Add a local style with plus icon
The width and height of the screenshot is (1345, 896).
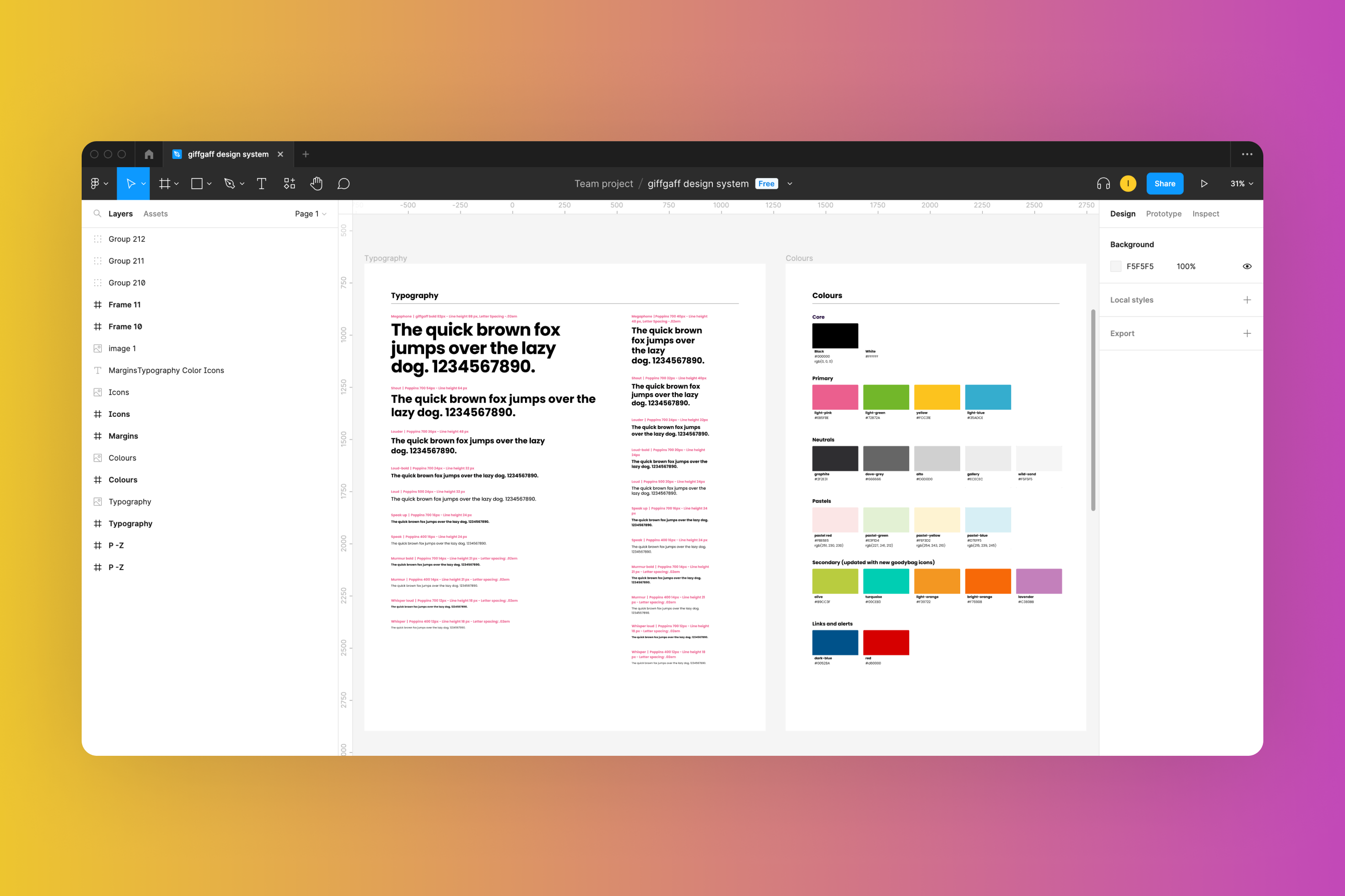1247,300
